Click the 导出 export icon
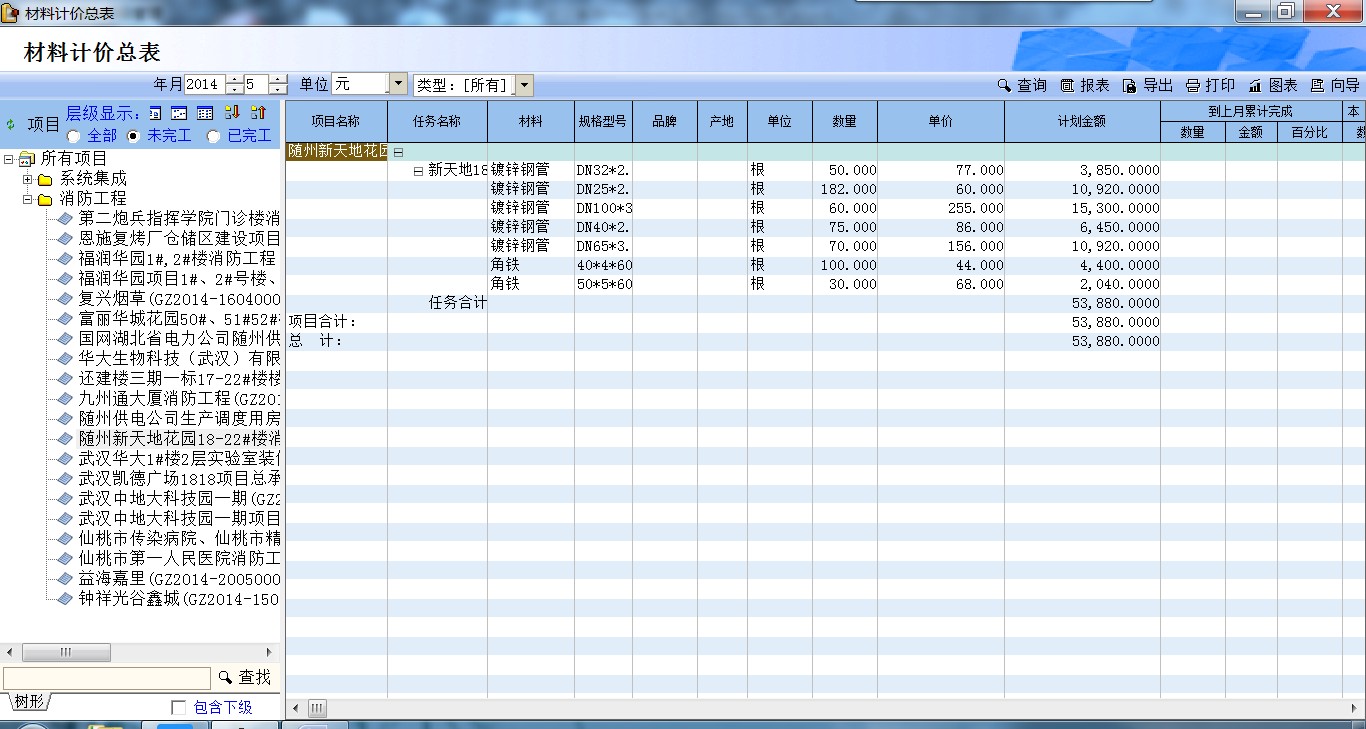Image resolution: width=1366 pixels, height=729 pixels. tap(1130, 86)
